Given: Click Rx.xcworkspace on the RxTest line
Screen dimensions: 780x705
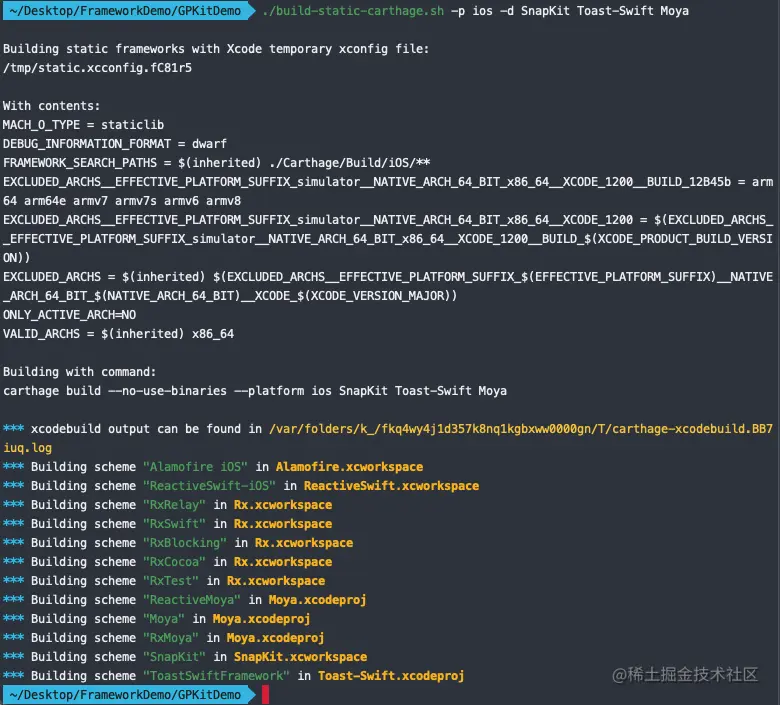Looking at the screenshot, I should point(276,581).
